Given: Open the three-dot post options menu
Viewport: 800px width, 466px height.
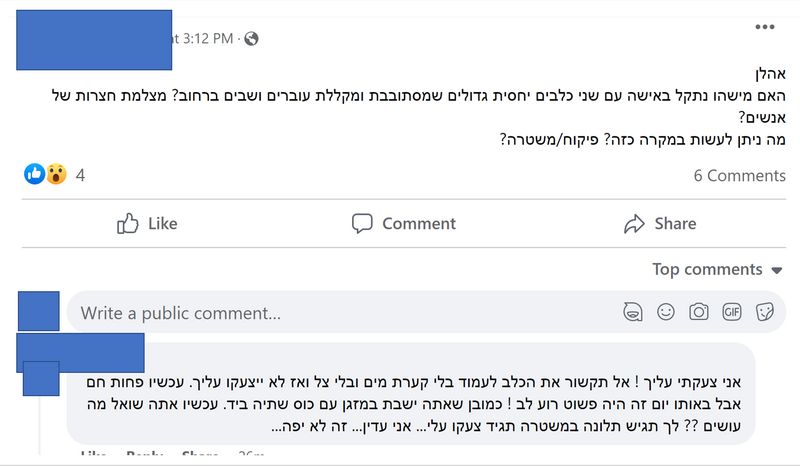Looking at the screenshot, I should coord(764,27).
